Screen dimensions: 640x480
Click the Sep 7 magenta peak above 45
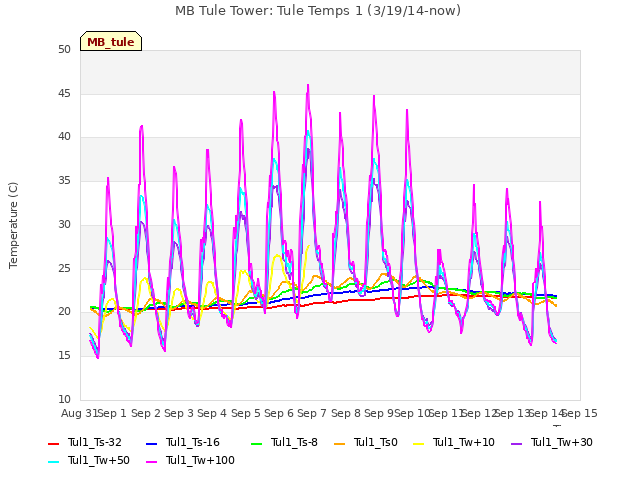[x=308, y=85]
